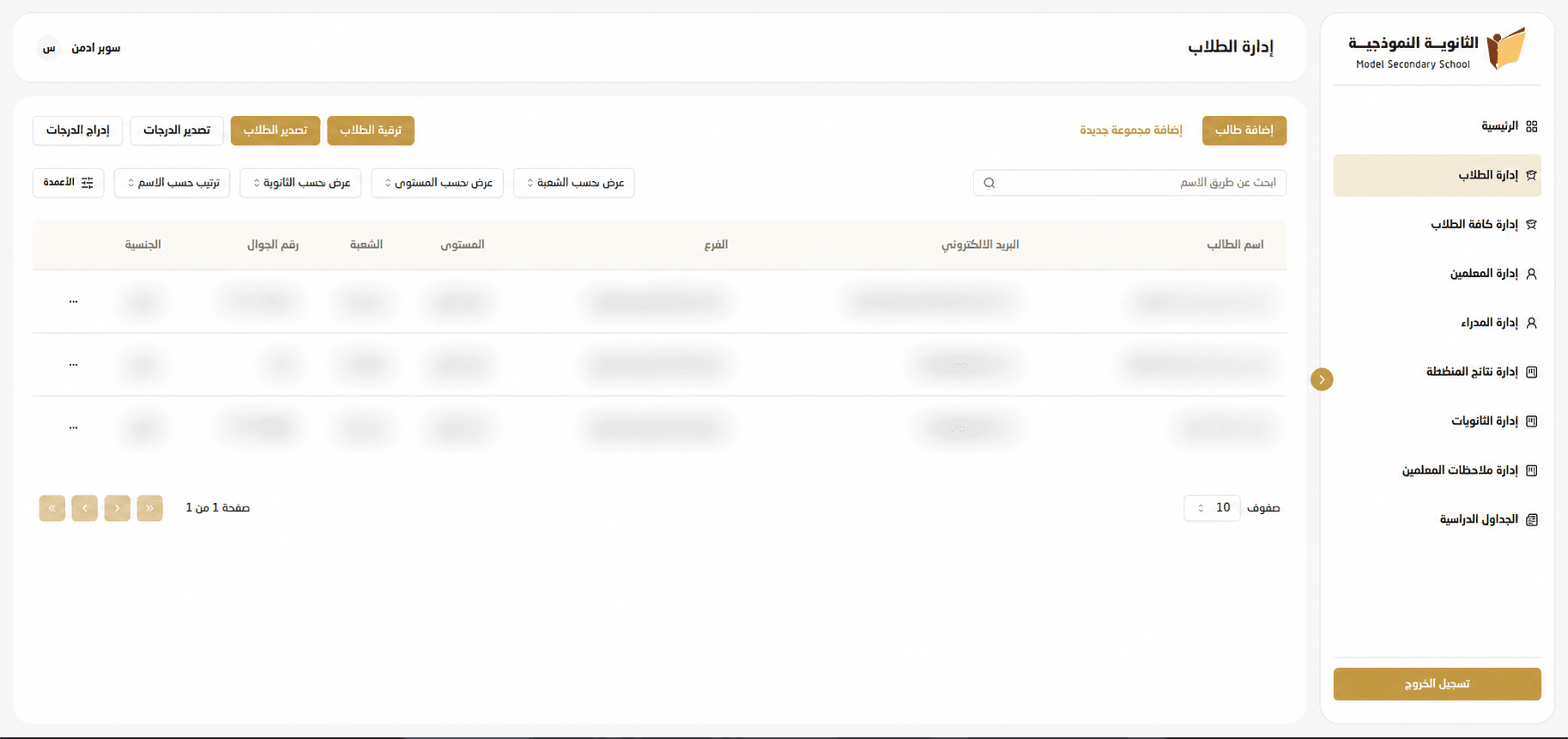Click the calendar icon beside الجداول الدراسية
Viewport: 1568px width, 739px height.
coord(1532,519)
